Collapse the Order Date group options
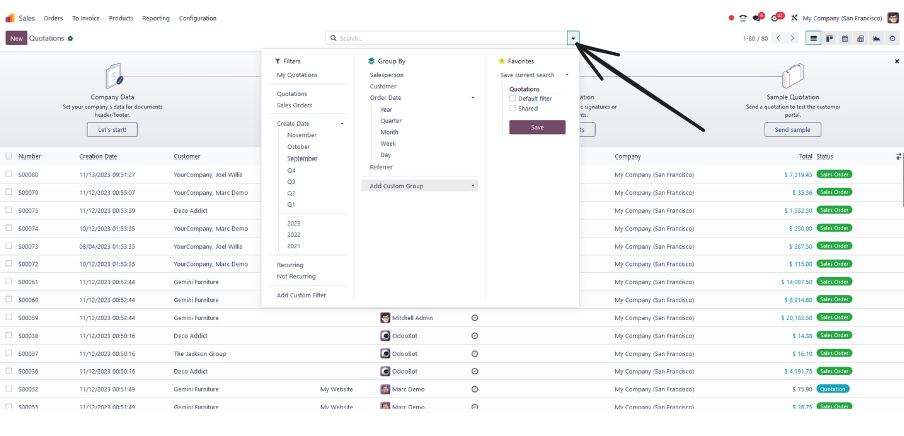The image size is (904, 436). point(473,98)
